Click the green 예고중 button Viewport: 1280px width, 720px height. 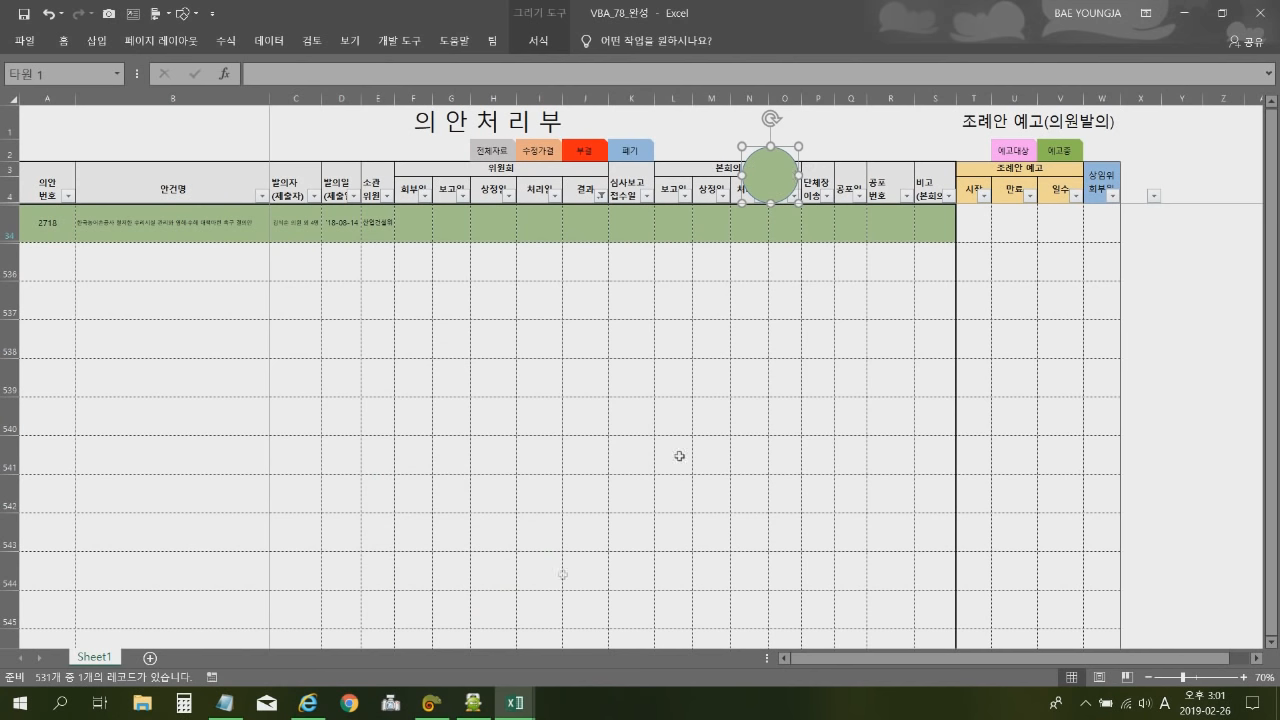point(1060,150)
